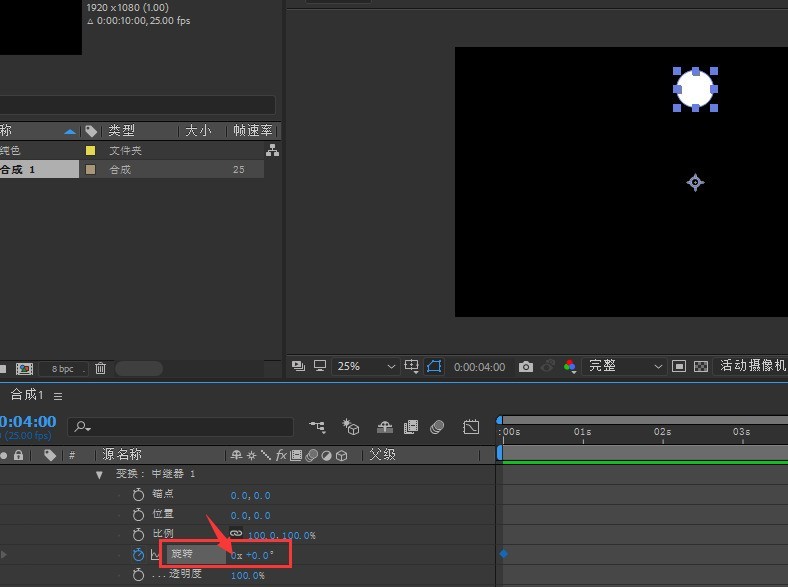Viewport: 788px width, 587px height.
Task: Toggle the motion blur enable icon
Action: (x=437, y=427)
